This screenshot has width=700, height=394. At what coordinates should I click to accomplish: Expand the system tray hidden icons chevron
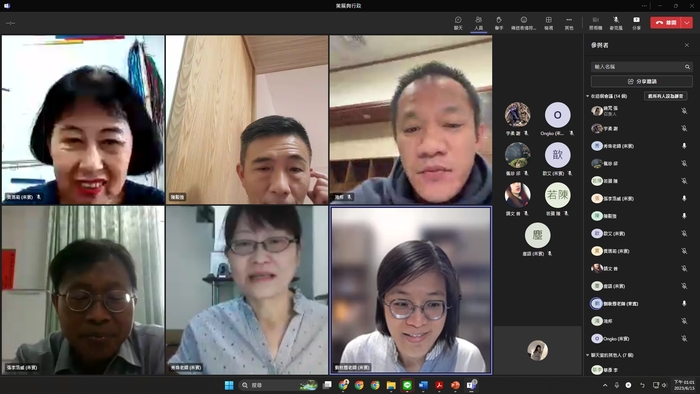pos(605,385)
